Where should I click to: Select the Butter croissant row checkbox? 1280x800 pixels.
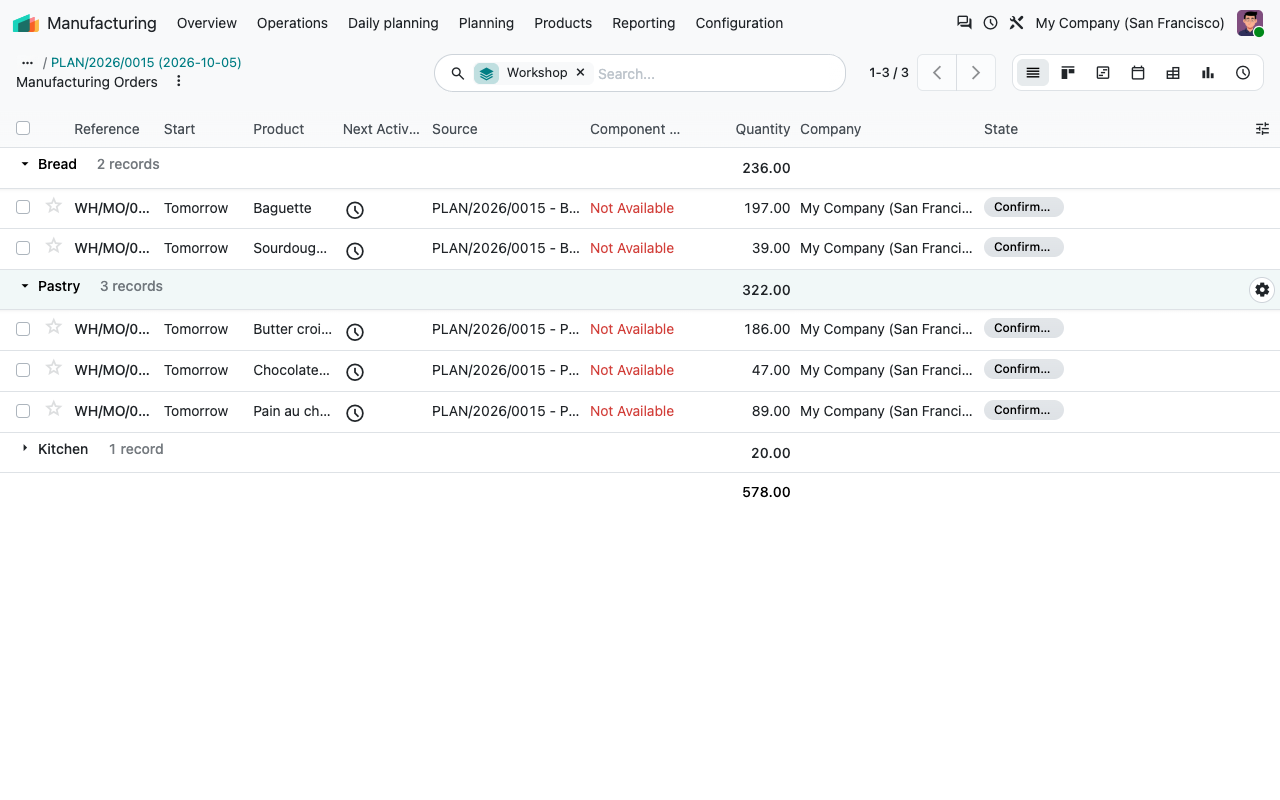point(23,329)
